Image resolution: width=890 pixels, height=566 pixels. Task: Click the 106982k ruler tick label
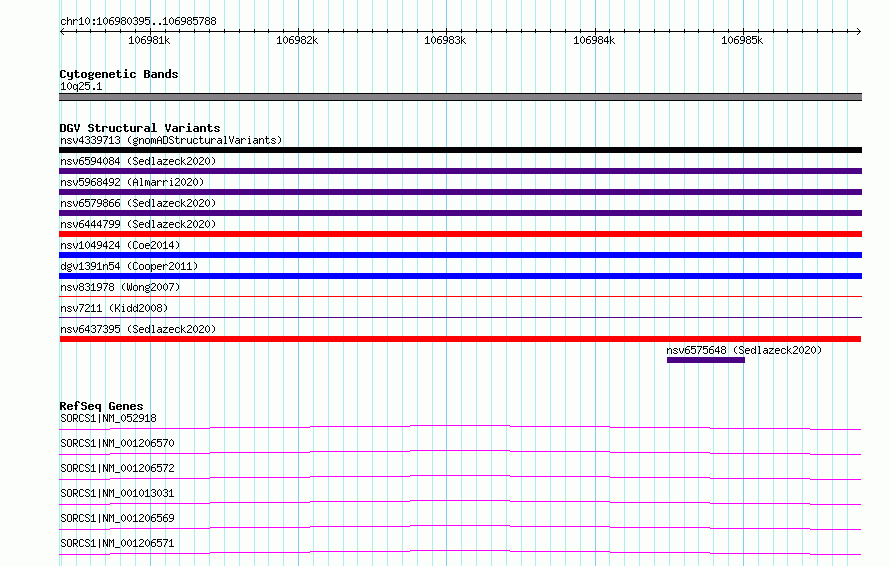pyautogui.click(x=297, y=40)
